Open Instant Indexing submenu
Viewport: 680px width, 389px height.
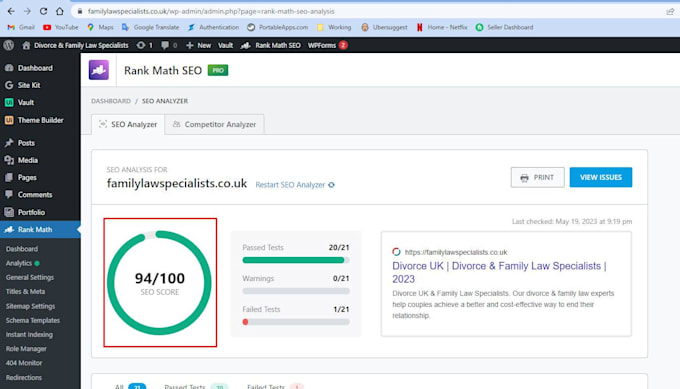[x=29, y=335]
